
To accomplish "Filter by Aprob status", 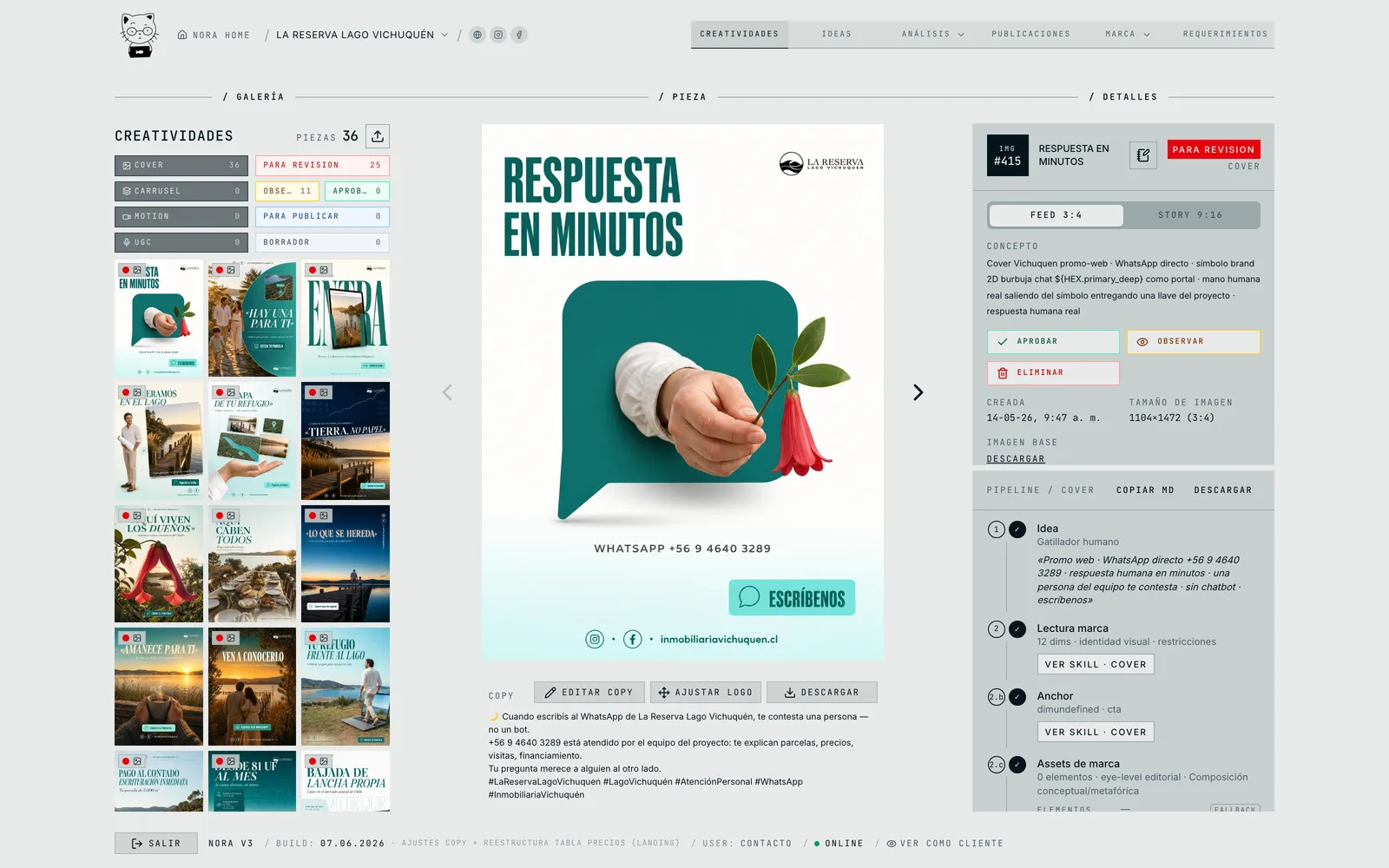I will point(357,191).
